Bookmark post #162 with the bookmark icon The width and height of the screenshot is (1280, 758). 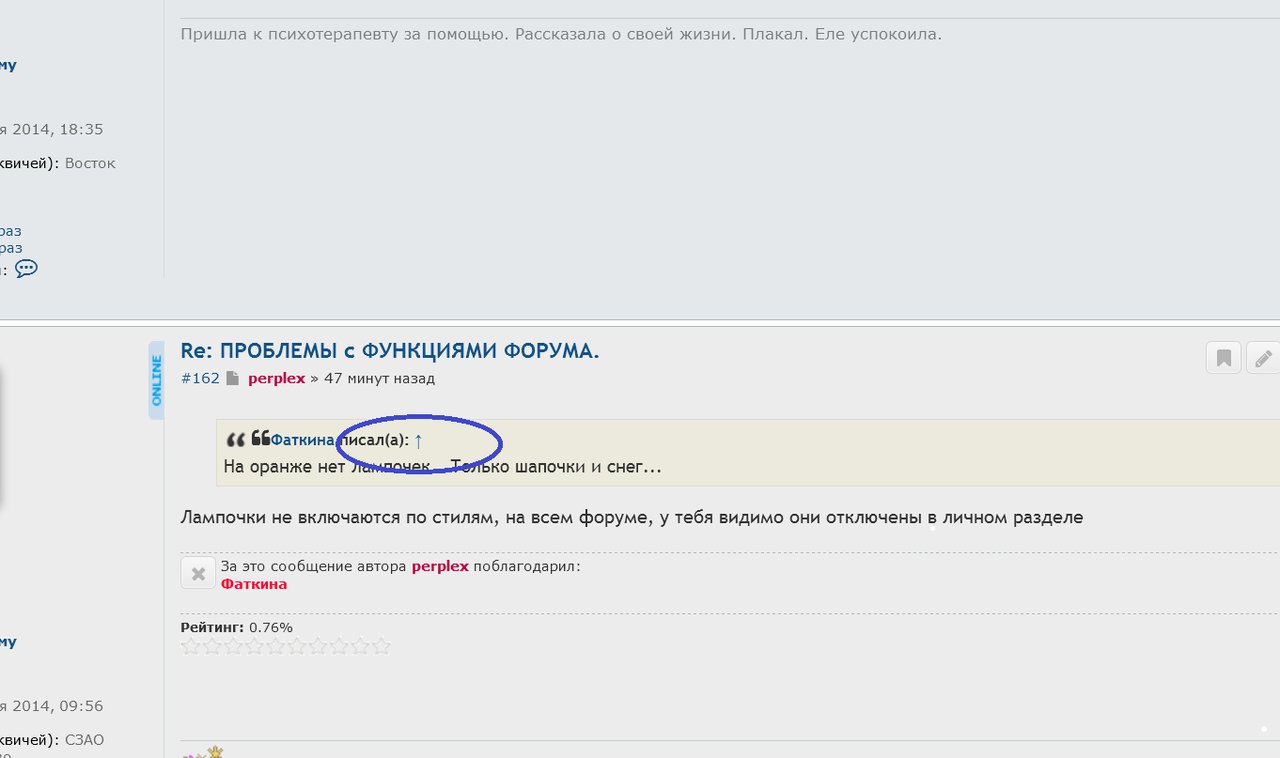(1223, 358)
